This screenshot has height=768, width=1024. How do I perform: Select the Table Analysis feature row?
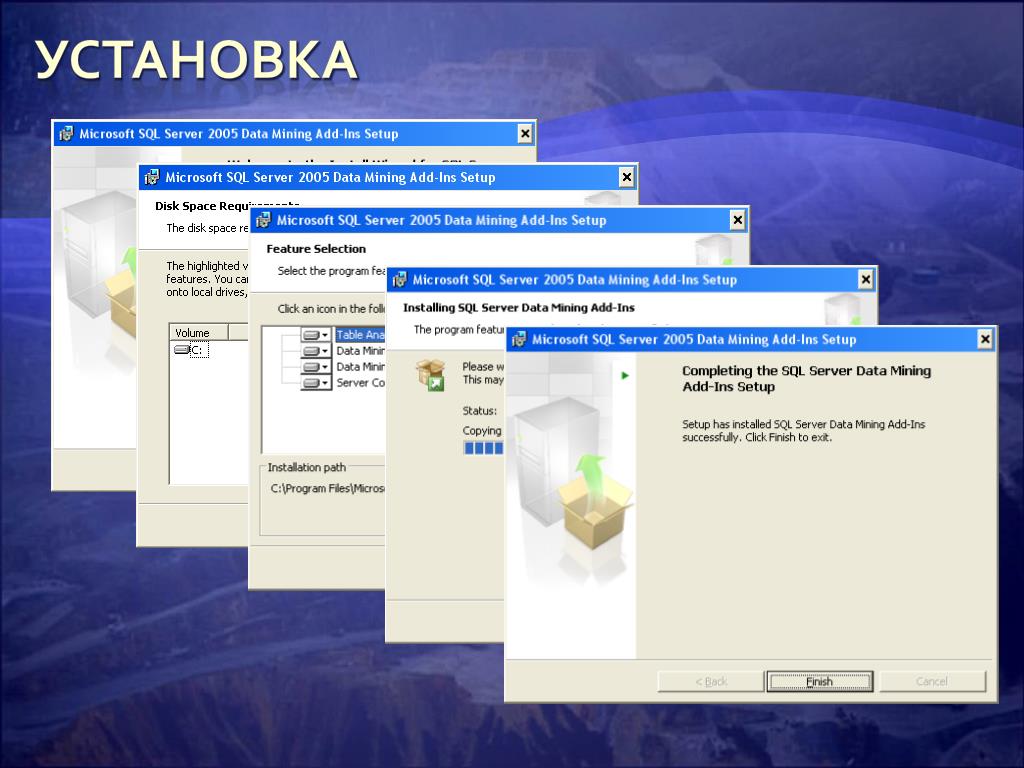(360, 335)
